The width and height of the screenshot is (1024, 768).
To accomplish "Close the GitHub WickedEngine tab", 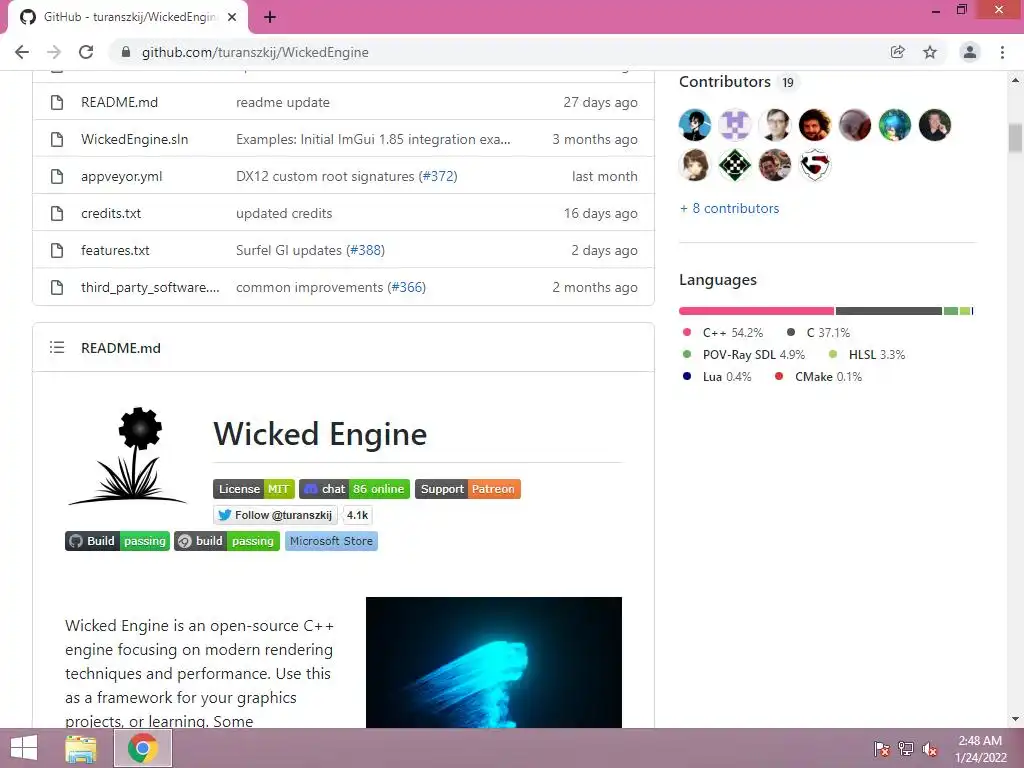I will point(232,18).
